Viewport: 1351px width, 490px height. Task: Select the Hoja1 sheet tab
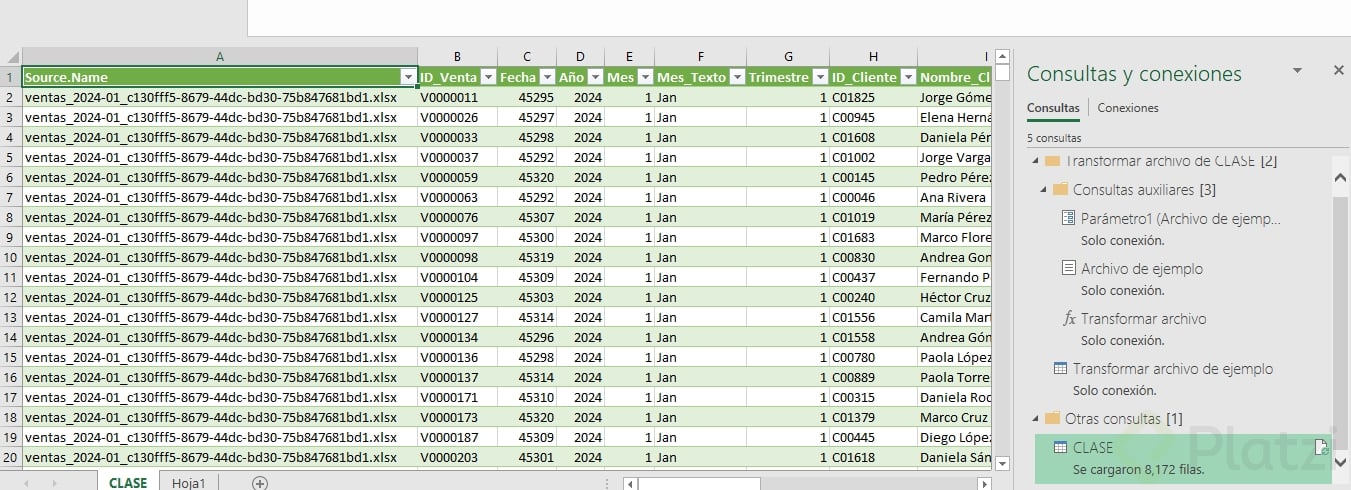click(189, 482)
